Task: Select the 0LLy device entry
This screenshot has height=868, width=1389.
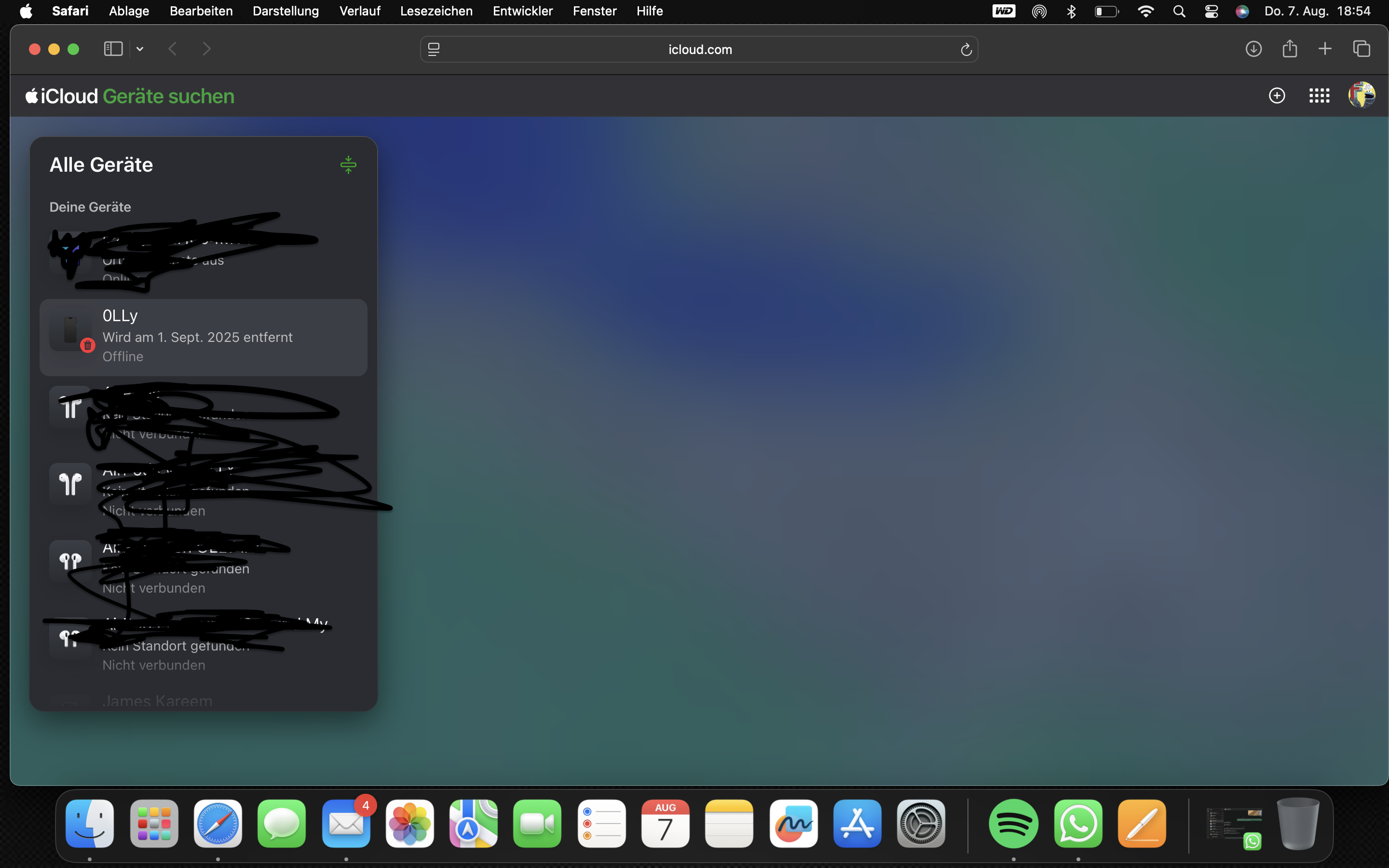Action: pyautogui.click(x=203, y=337)
